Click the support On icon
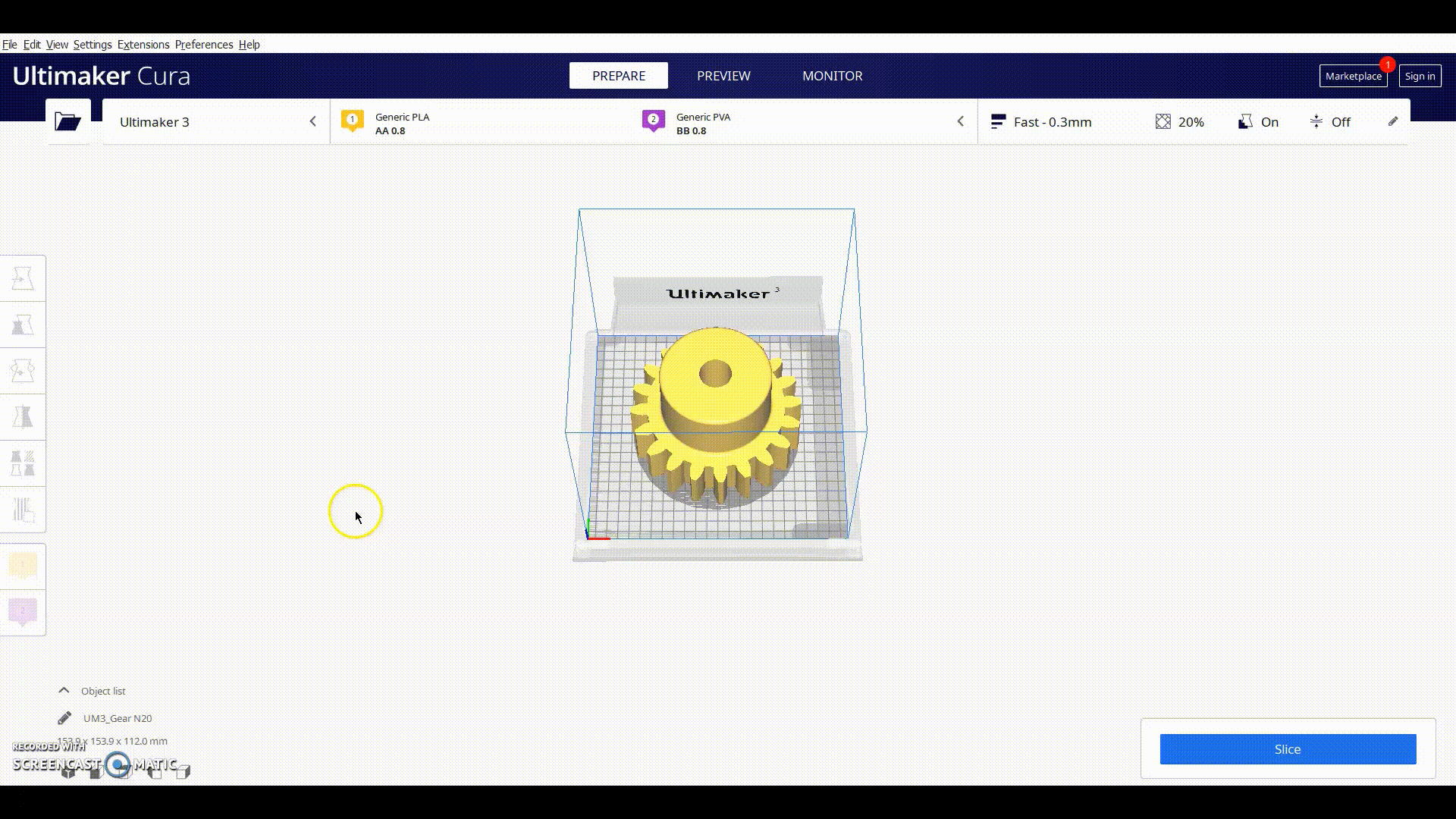1456x819 pixels. (1245, 121)
